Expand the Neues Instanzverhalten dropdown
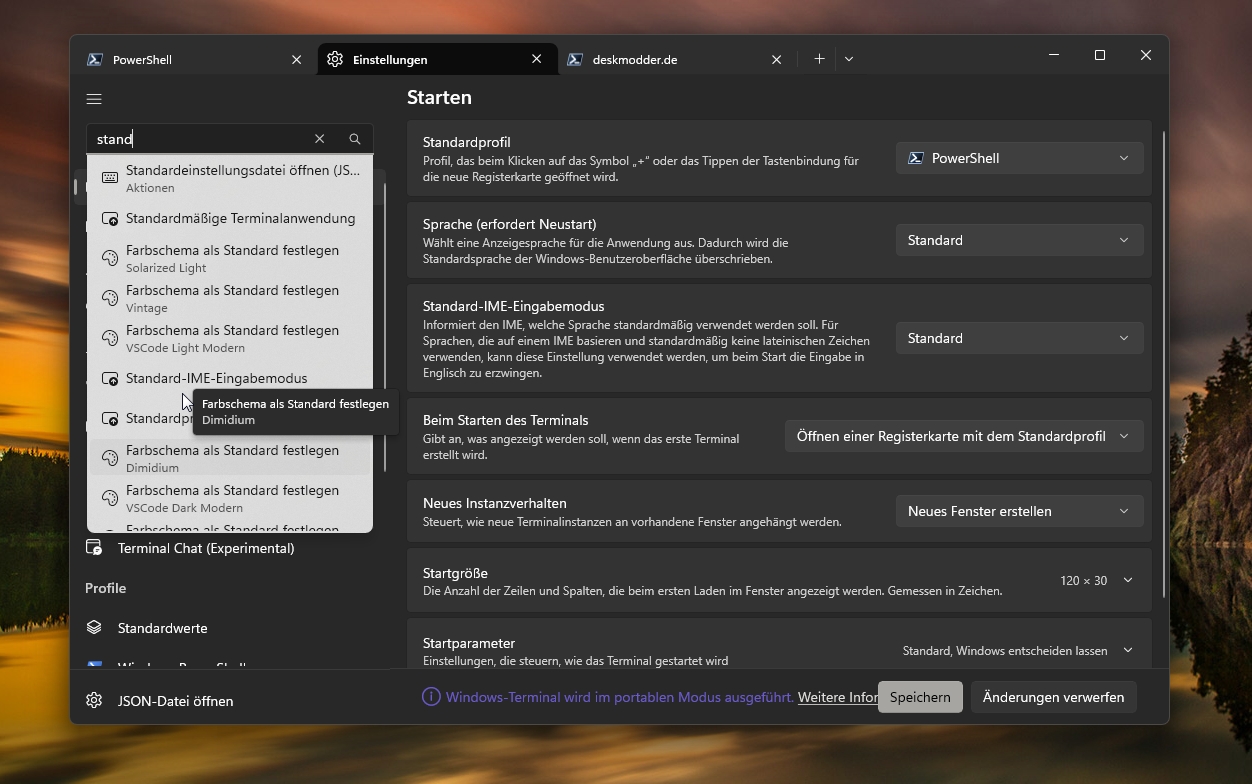This screenshot has width=1252, height=784. click(1019, 511)
